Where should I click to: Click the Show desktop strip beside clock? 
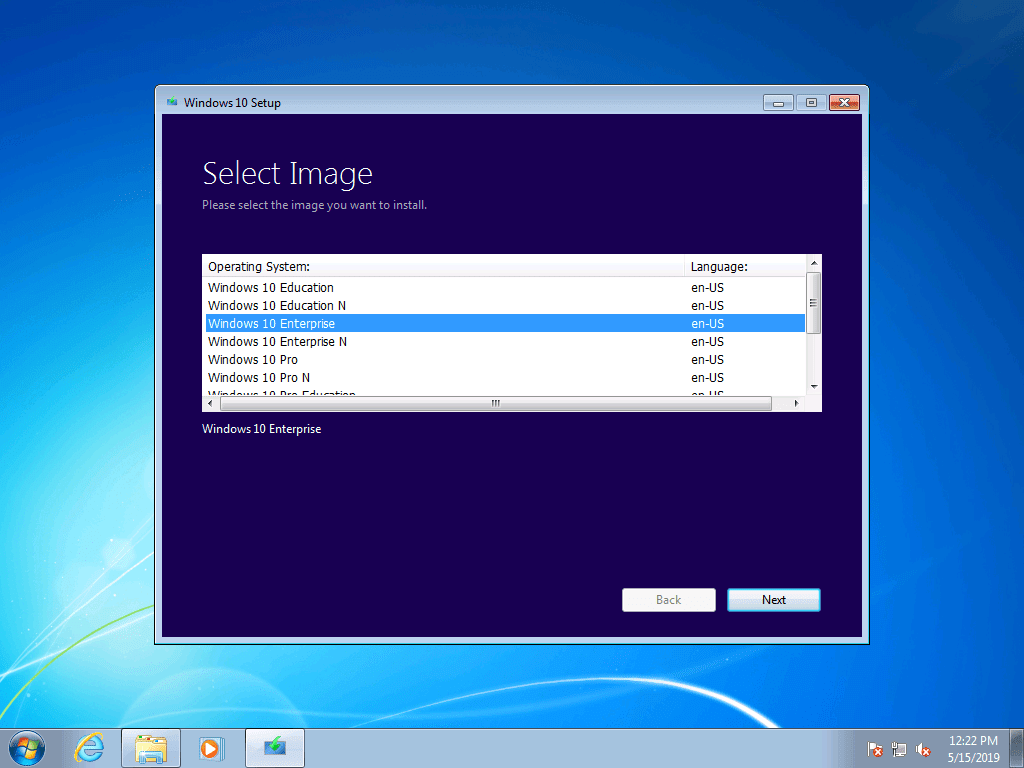click(x=1018, y=748)
